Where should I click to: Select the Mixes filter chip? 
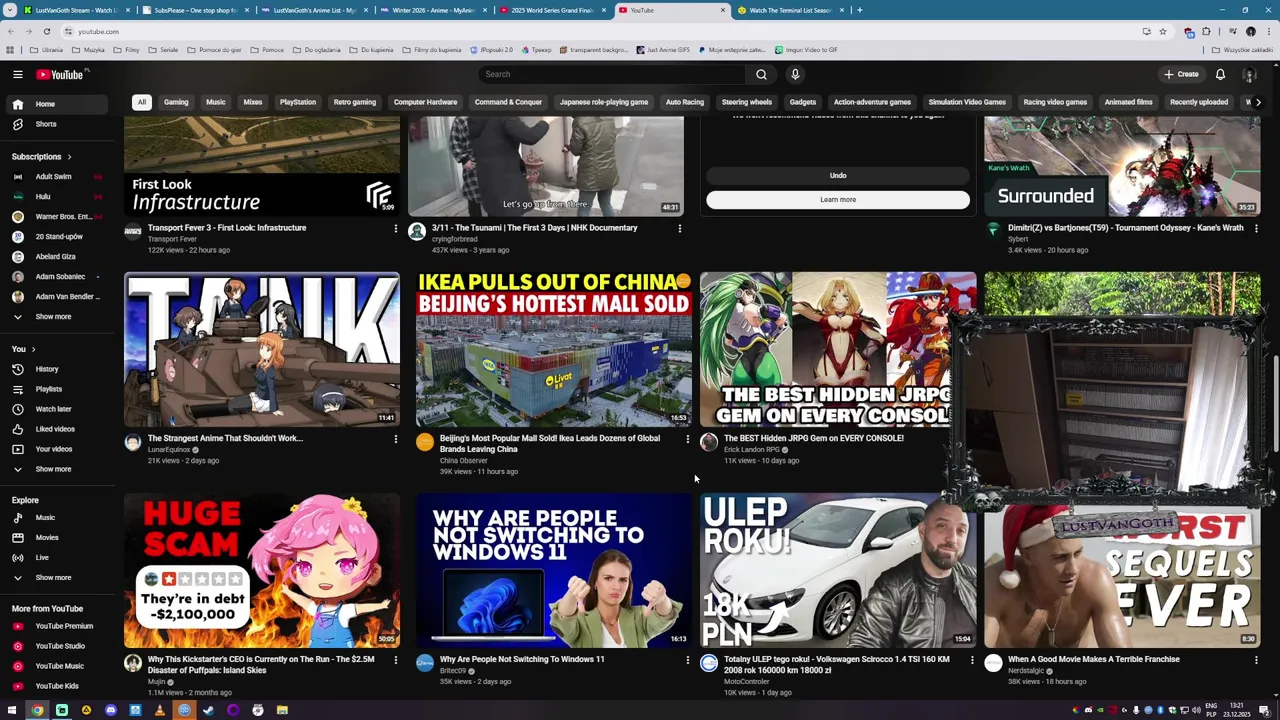[253, 102]
